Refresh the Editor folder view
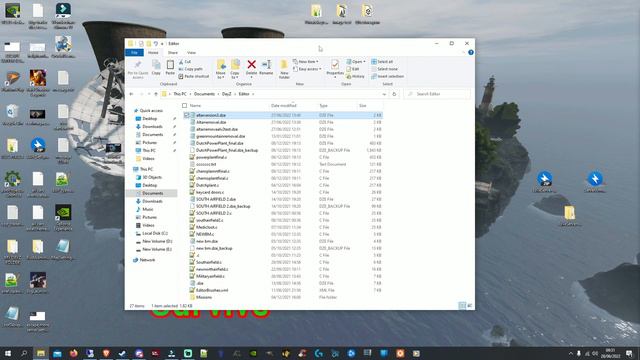The height and width of the screenshot is (360, 640). click(394, 94)
